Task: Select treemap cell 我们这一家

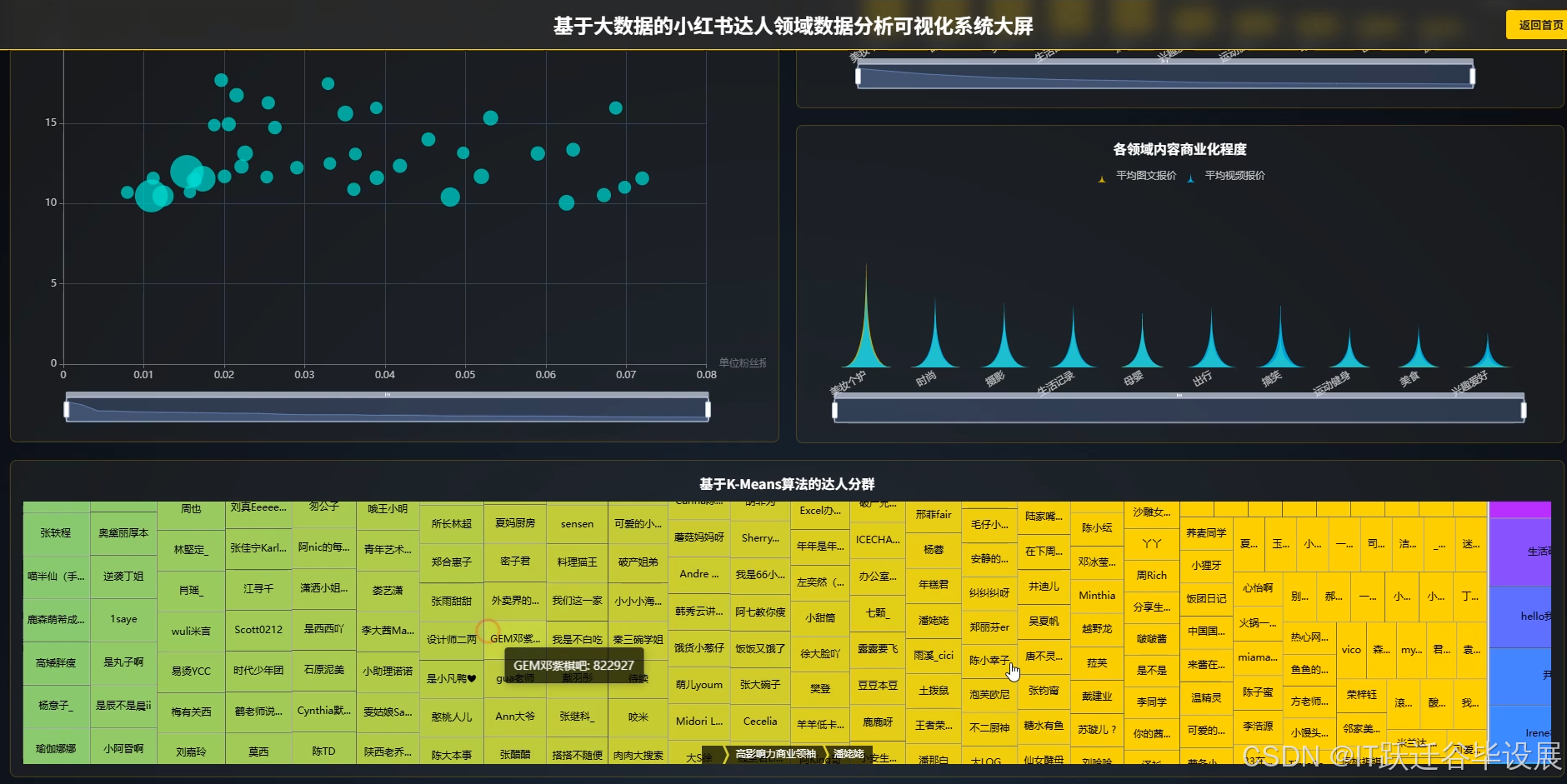Action: 578,601
